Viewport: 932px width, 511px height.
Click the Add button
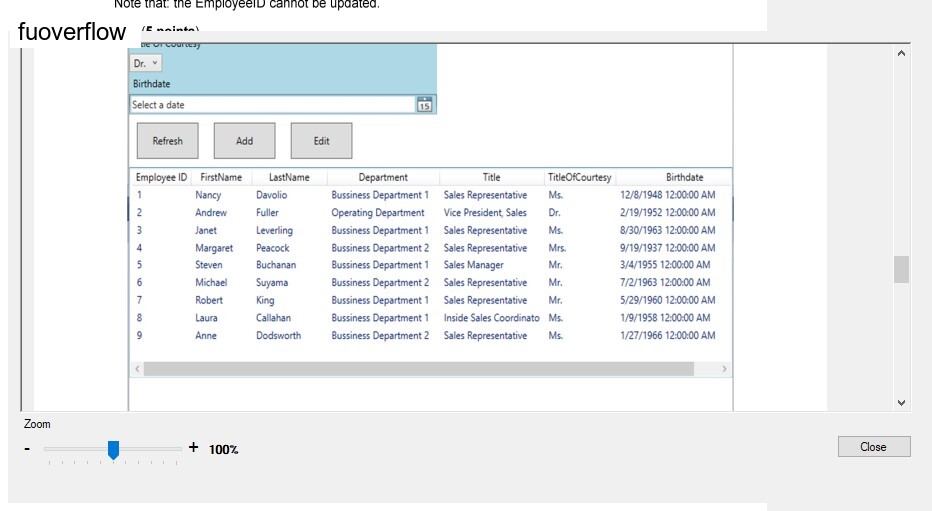coord(244,141)
